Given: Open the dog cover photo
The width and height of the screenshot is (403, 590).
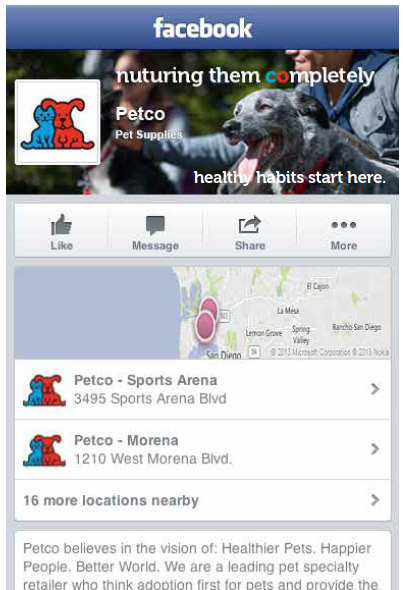Looking at the screenshot, I should coord(202,122).
